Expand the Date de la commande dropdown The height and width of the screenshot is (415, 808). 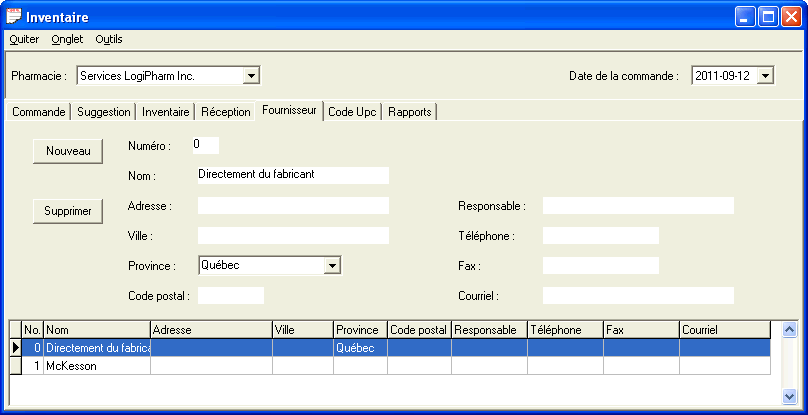pos(765,75)
